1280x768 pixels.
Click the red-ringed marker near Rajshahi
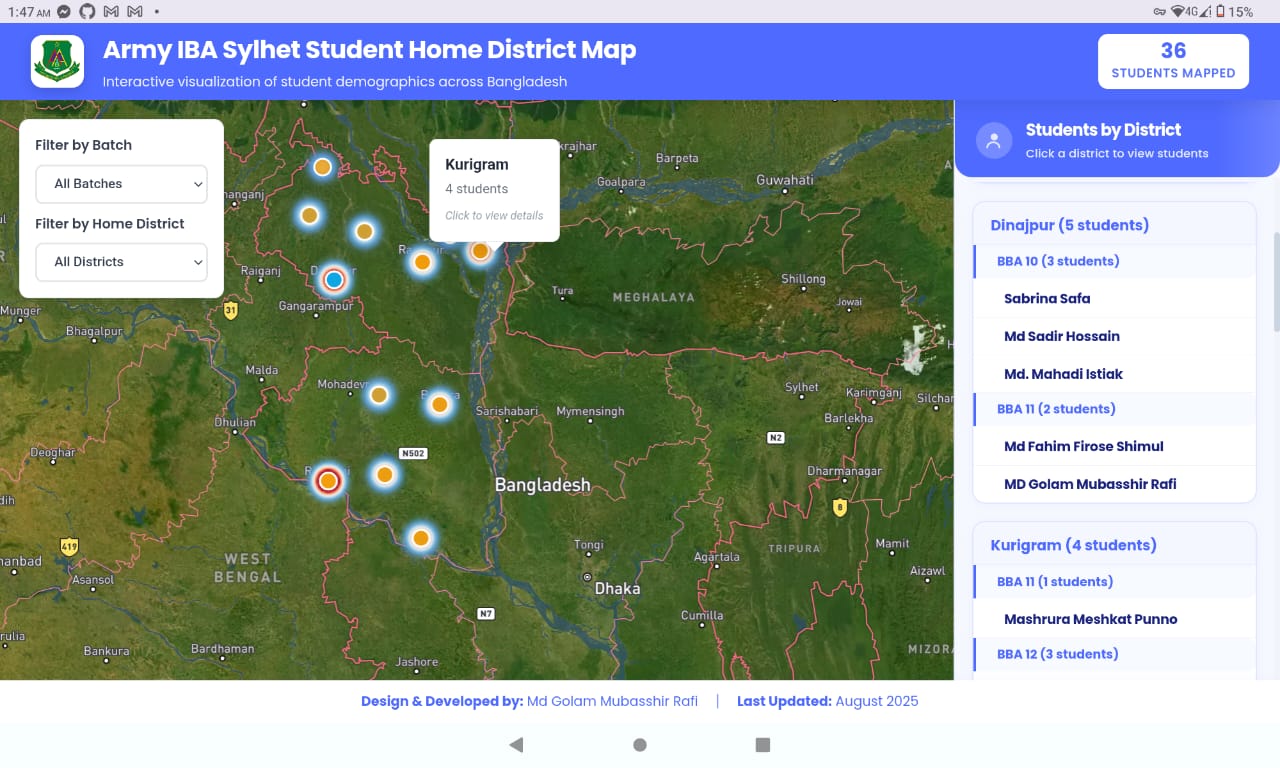[x=327, y=481]
